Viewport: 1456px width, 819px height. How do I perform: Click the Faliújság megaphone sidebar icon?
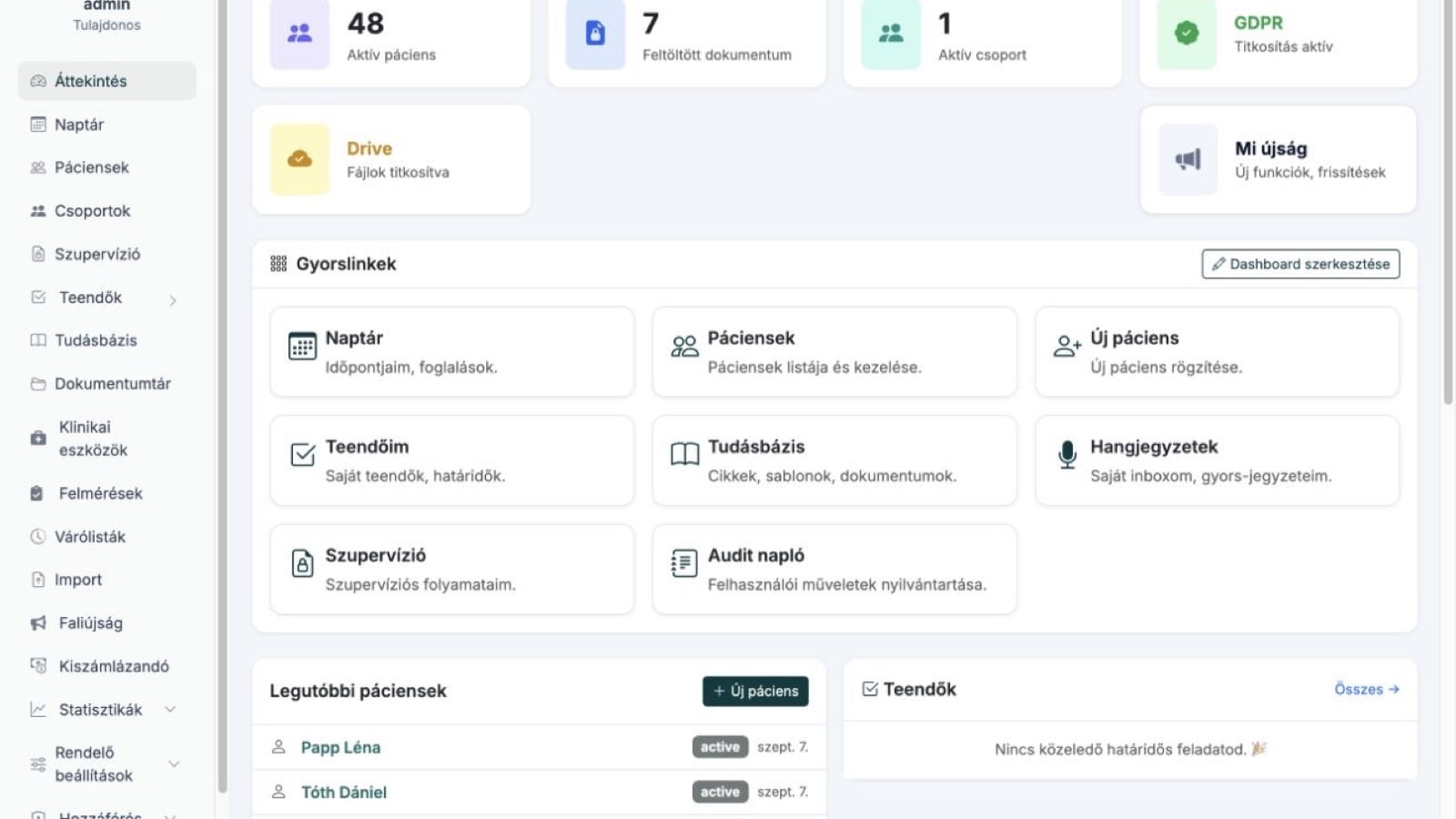coord(38,623)
